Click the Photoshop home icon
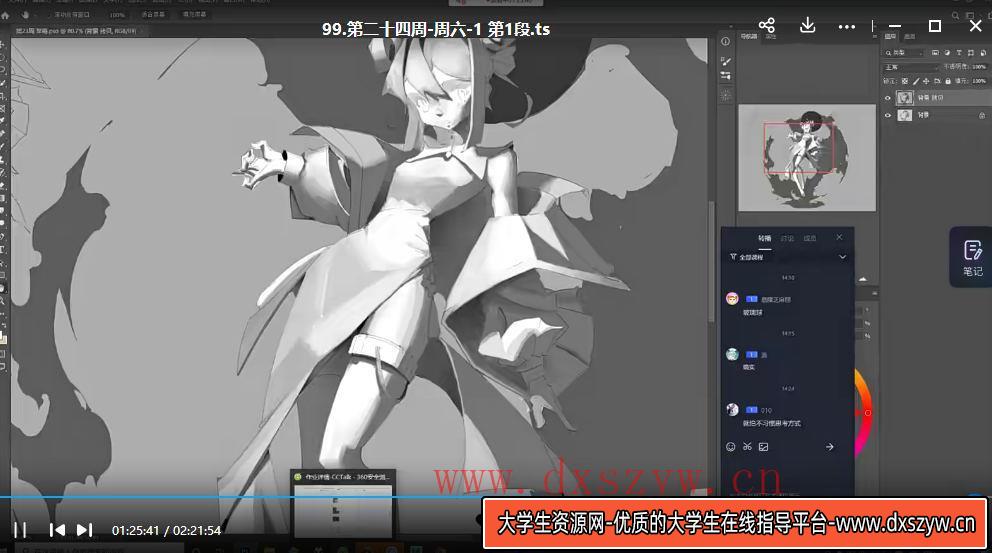 pyautogui.click(x=6, y=15)
